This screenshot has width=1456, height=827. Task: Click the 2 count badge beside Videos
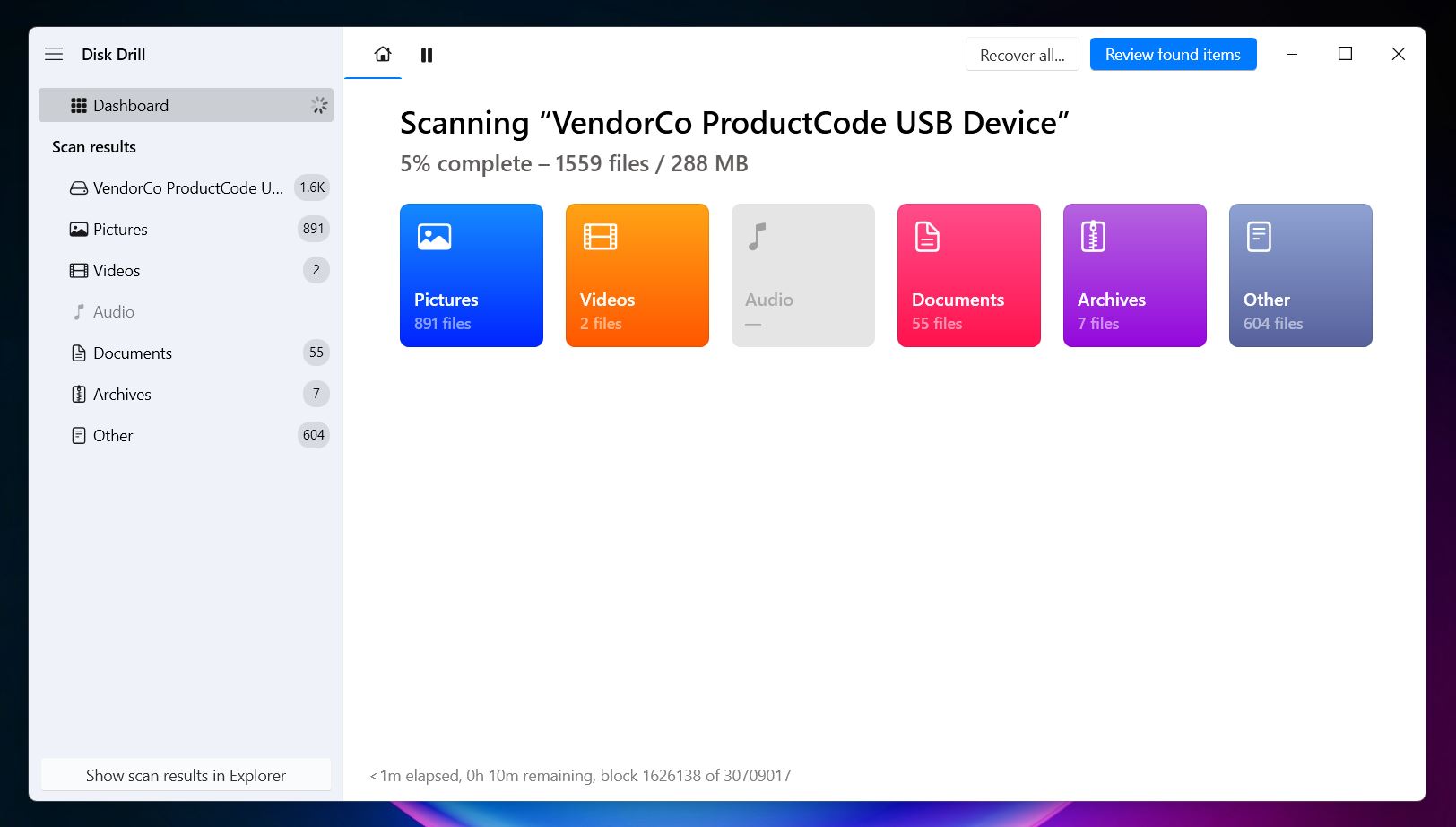(316, 270)
